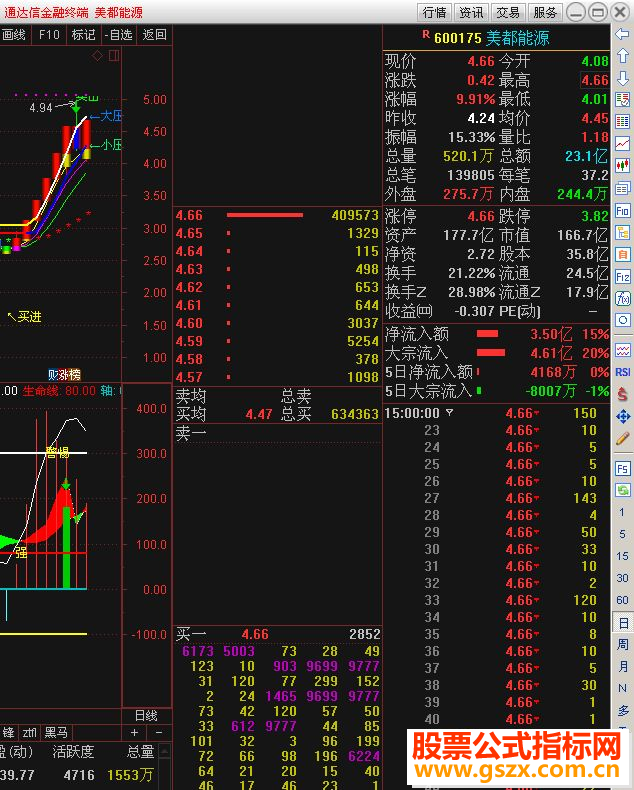Switch to the ztfl tab
This screenshot has width=634, height=790.
pos(30,732)
